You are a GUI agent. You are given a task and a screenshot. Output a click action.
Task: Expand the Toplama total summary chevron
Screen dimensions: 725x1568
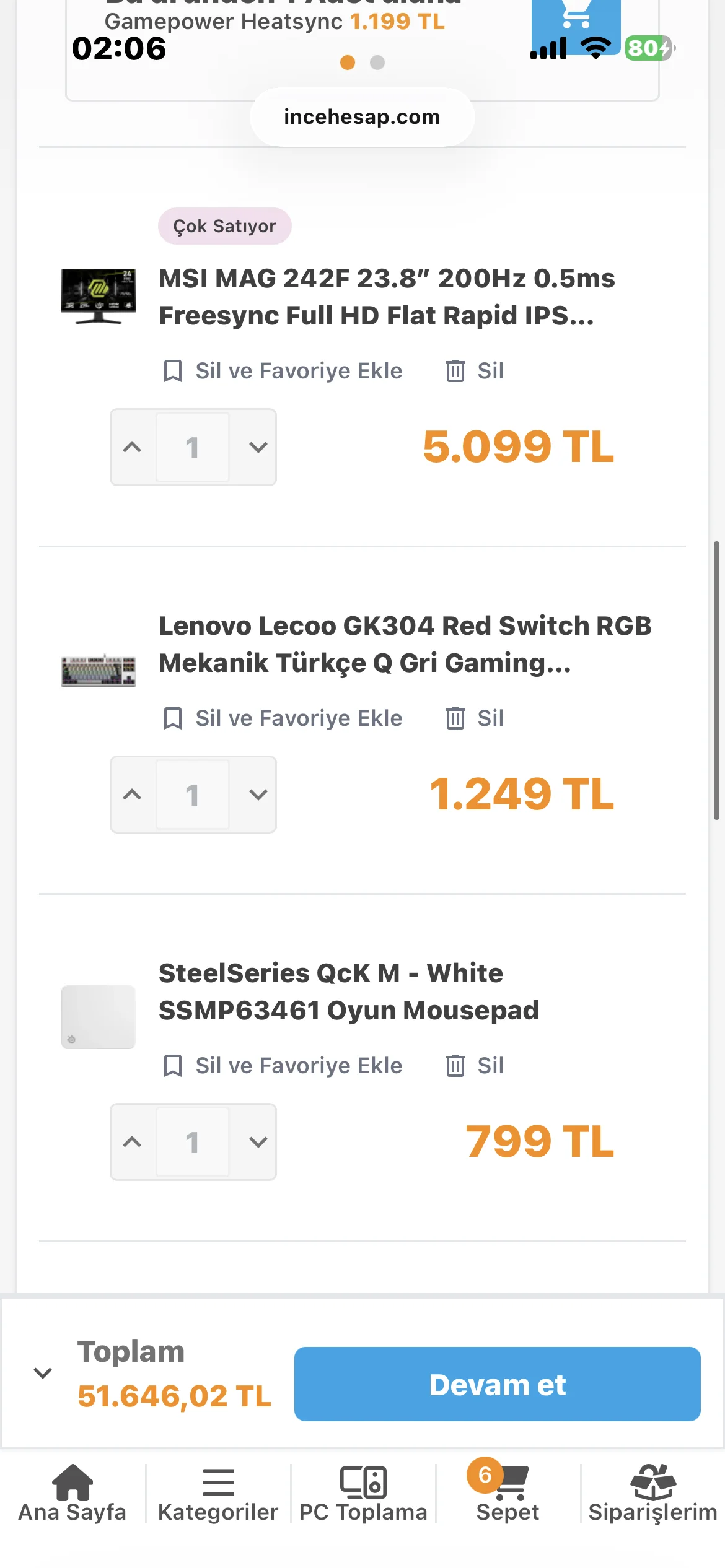tap(43, 1373)
